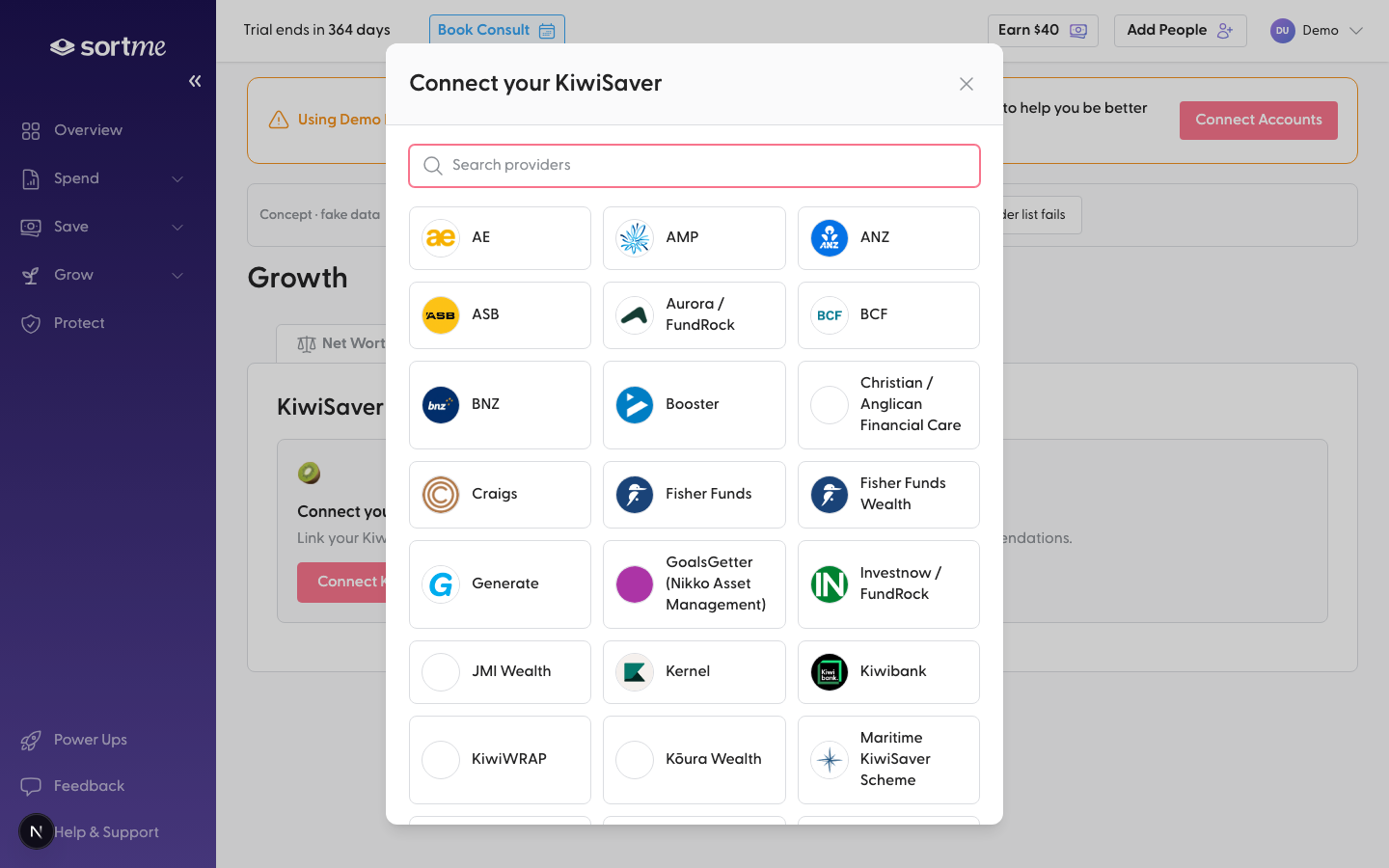Click the sortme logo
1389x868 pixels.
108,46
